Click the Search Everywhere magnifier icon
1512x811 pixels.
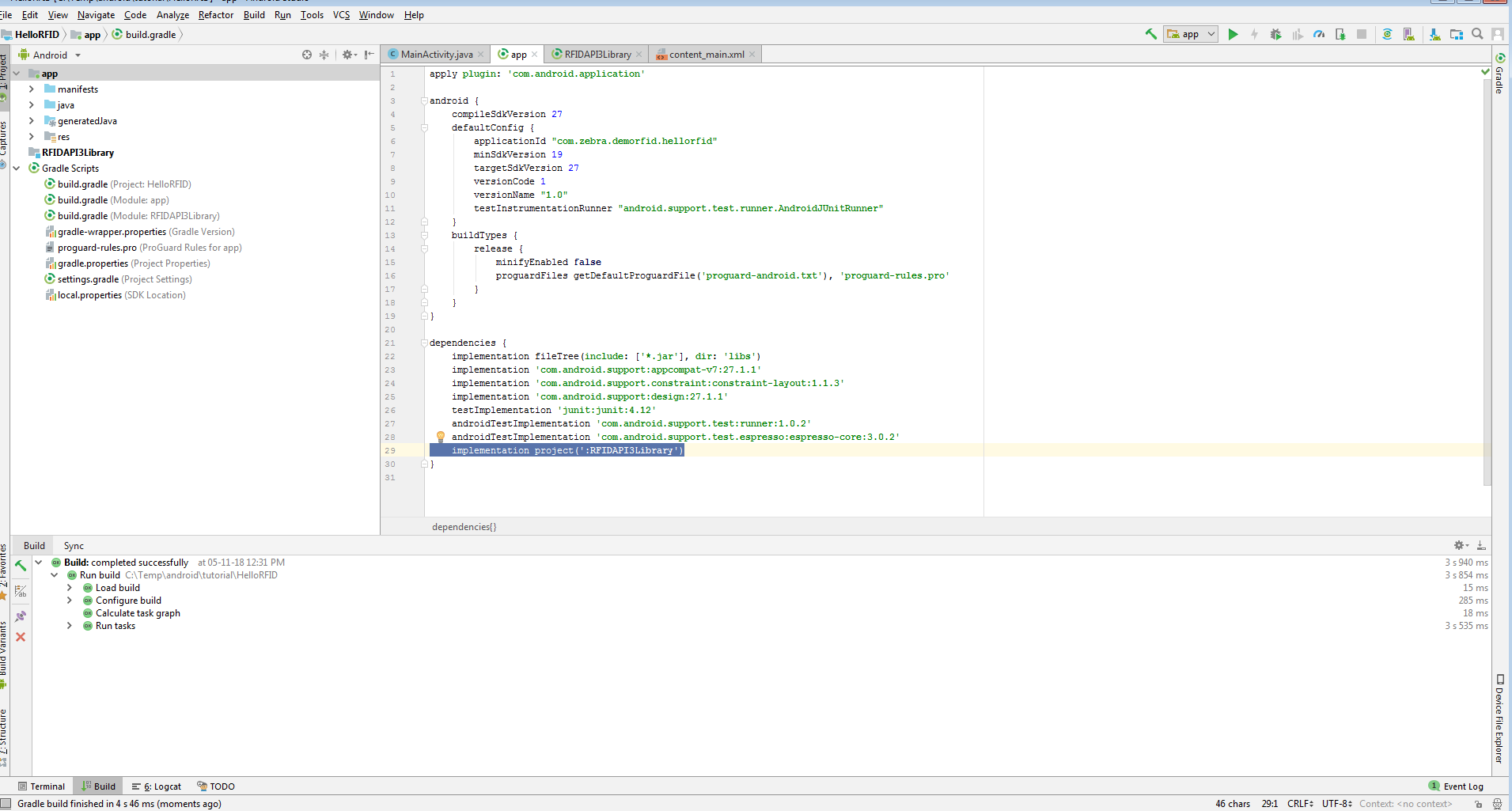tap(1477, 34)
